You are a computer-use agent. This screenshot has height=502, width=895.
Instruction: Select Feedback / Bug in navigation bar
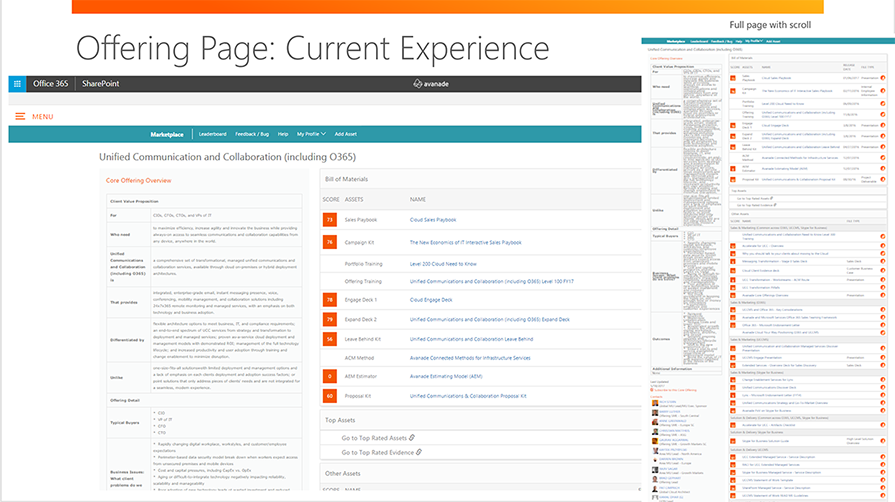pyautogui.click(x=252, y=133)
